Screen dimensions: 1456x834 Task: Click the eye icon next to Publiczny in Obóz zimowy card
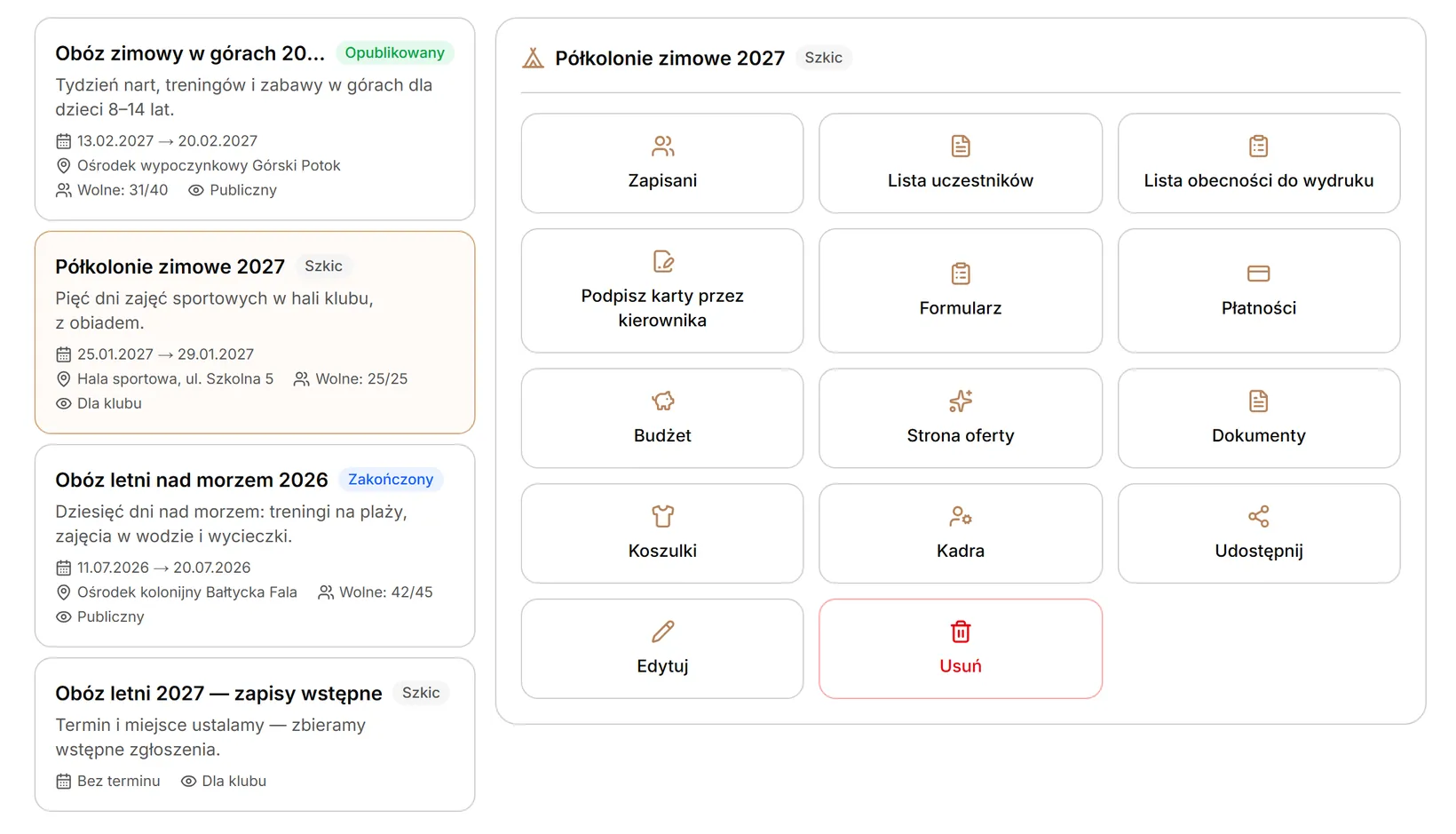(196, 190)
